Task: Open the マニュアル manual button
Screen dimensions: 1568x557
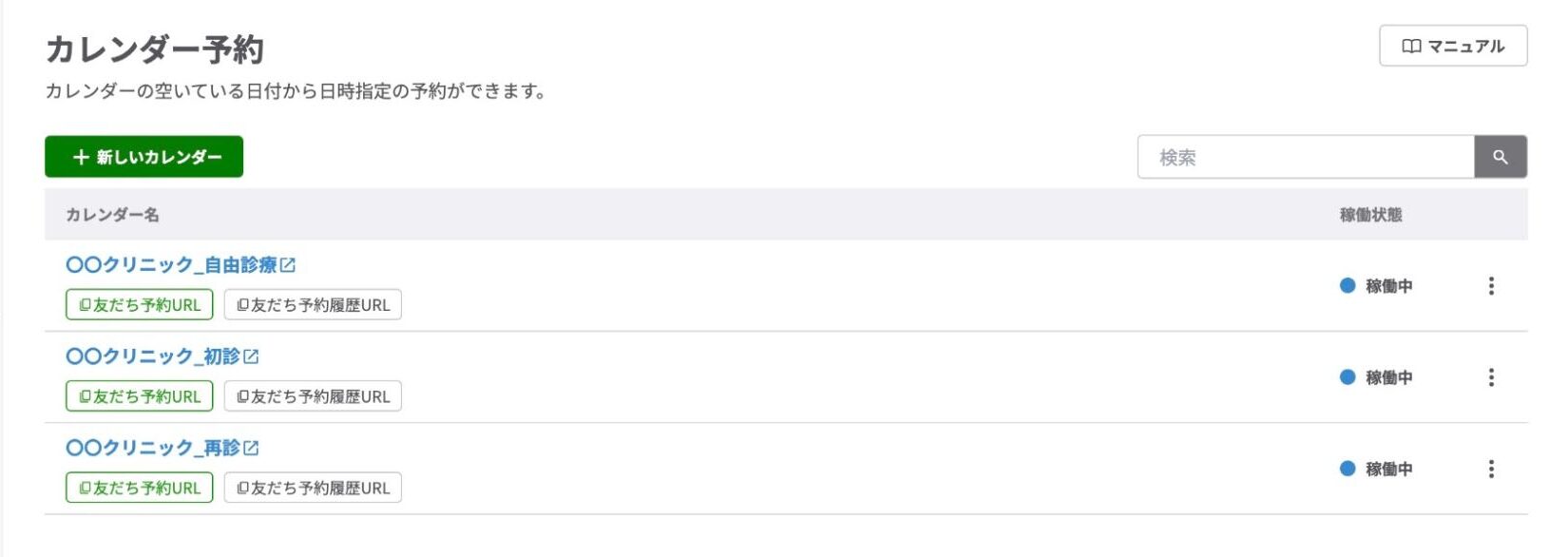Action: pos(1452,46)
